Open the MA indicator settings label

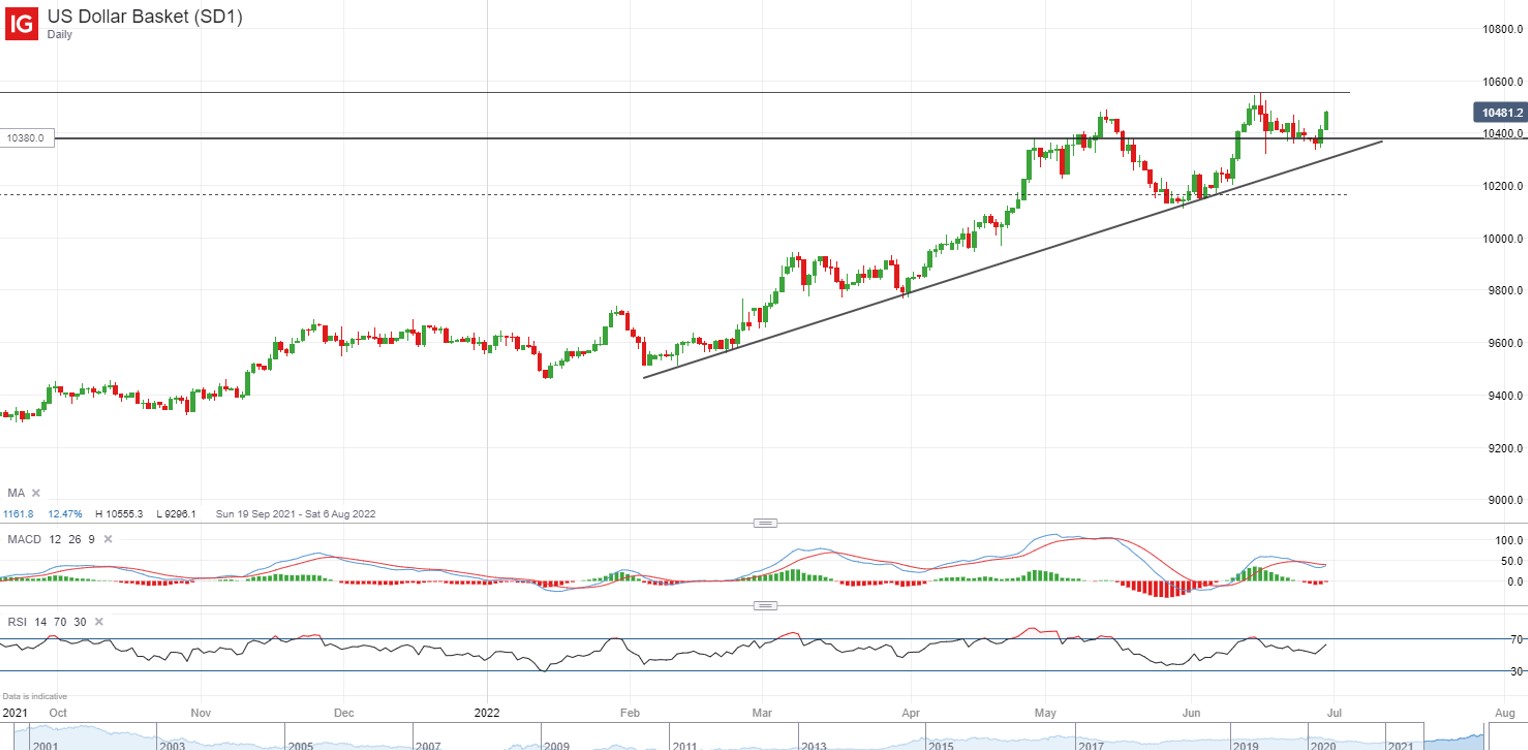click(16, 493)
